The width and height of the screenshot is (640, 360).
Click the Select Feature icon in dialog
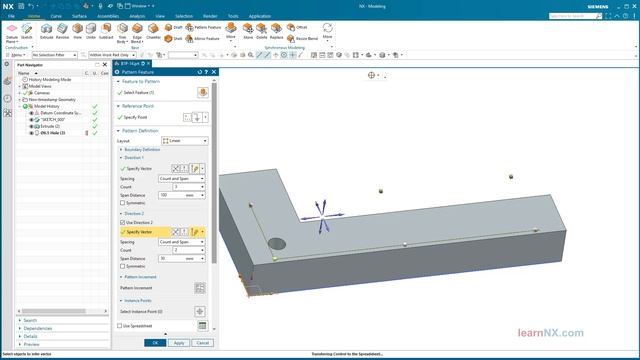click(x=203, y=93)
